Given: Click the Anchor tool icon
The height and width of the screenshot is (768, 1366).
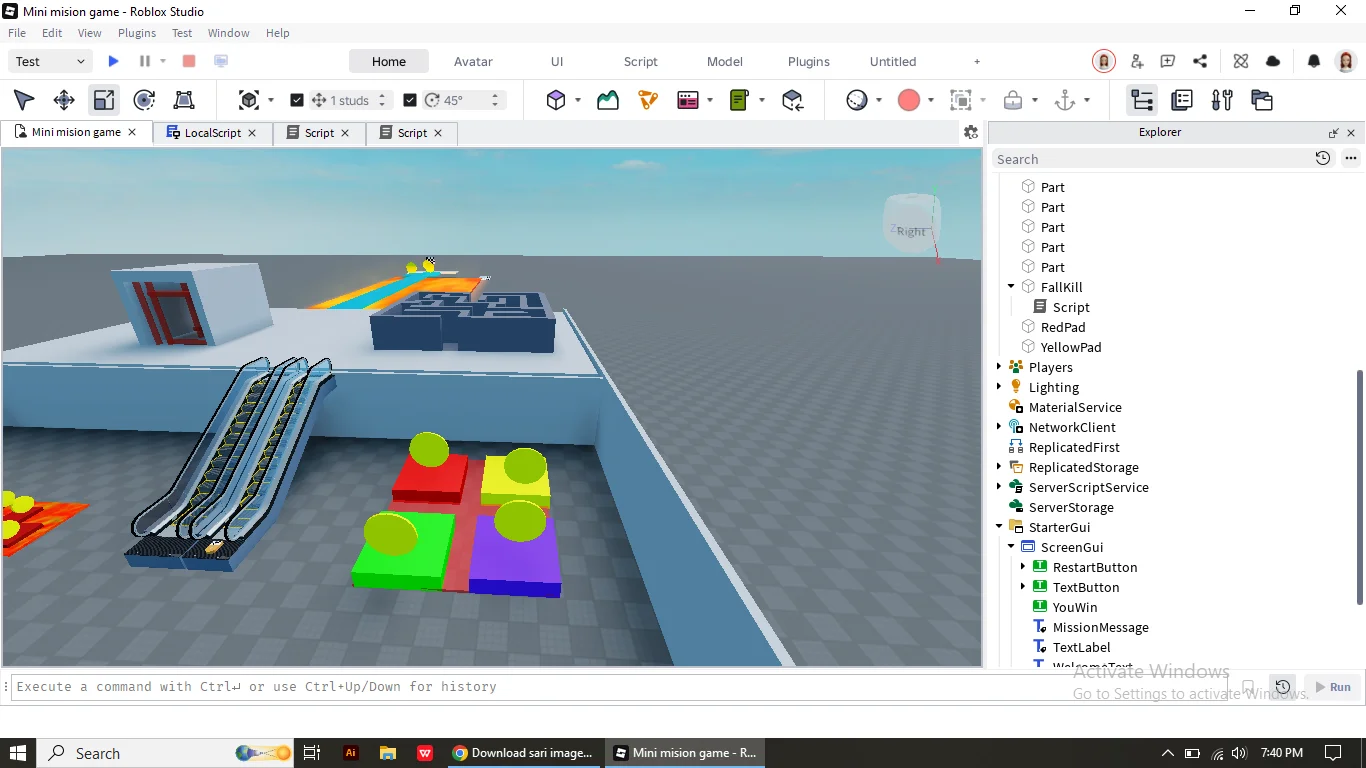Looking at the screenshot, I should click(x=1065, y=100).
